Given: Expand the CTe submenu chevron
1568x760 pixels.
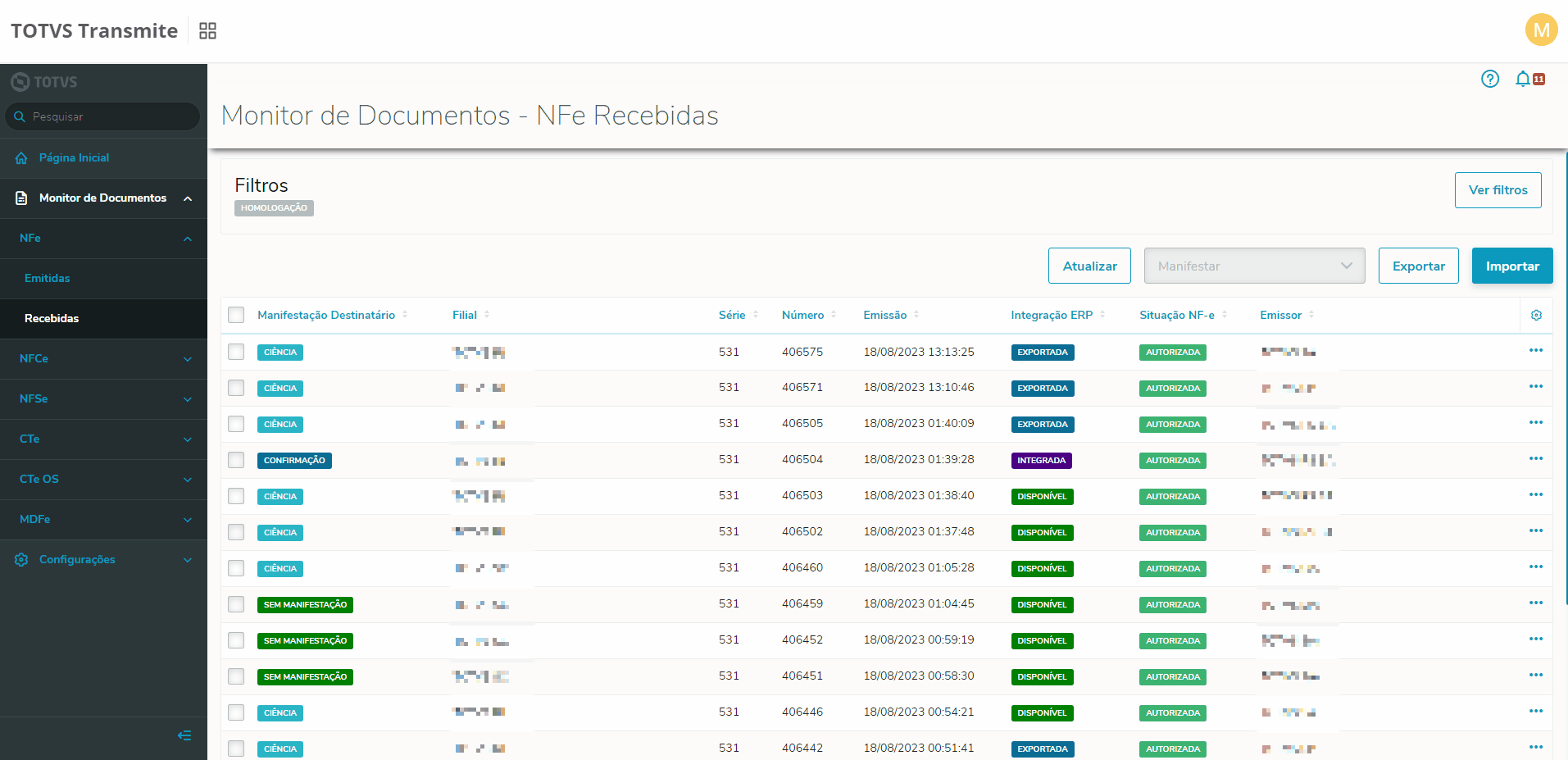Looking at the screenshot, I should pyautogui.click(x=188, y=439).
